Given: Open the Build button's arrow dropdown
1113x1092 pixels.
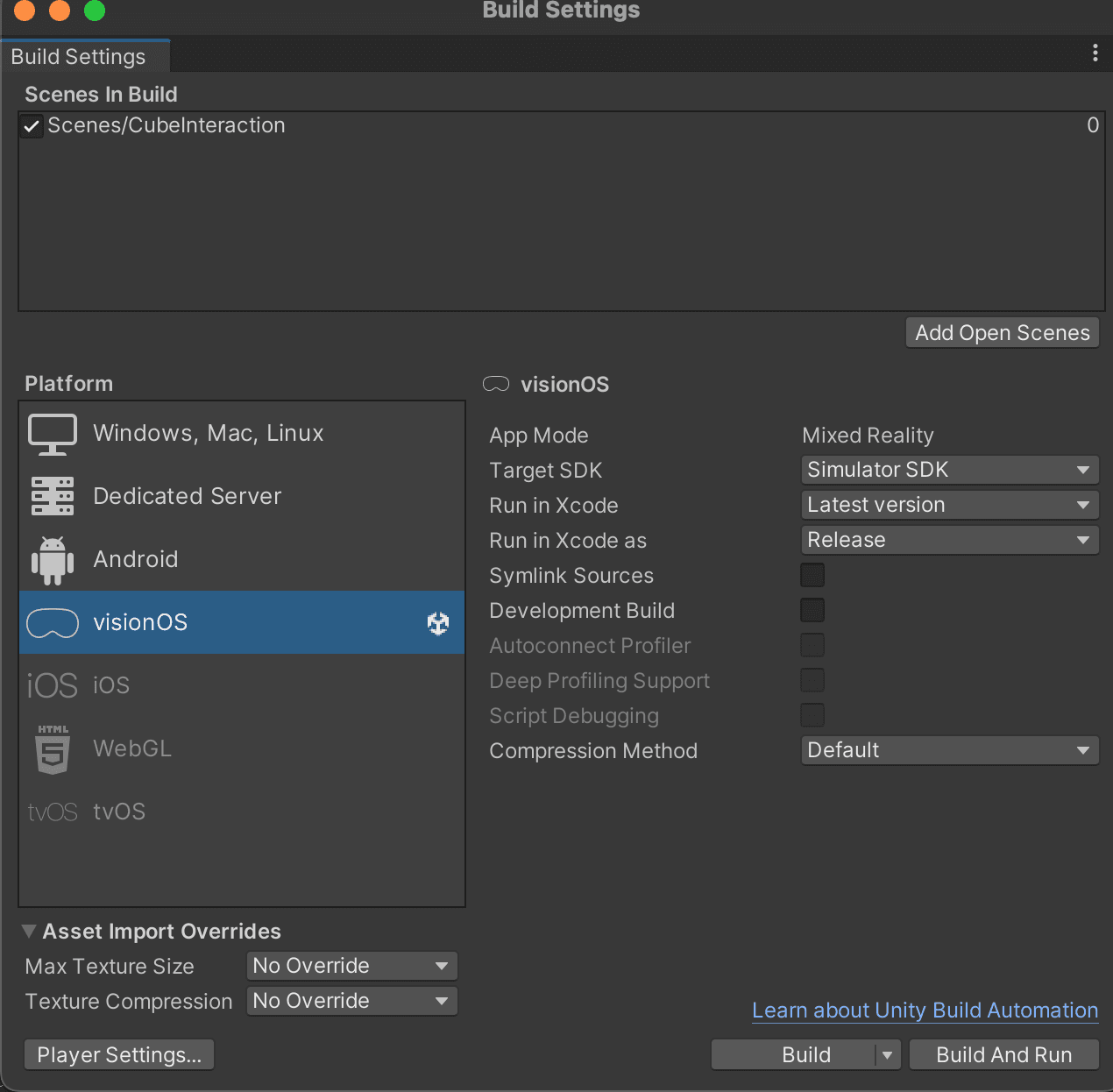Looking at the screenshot, I should point(887,1055).
